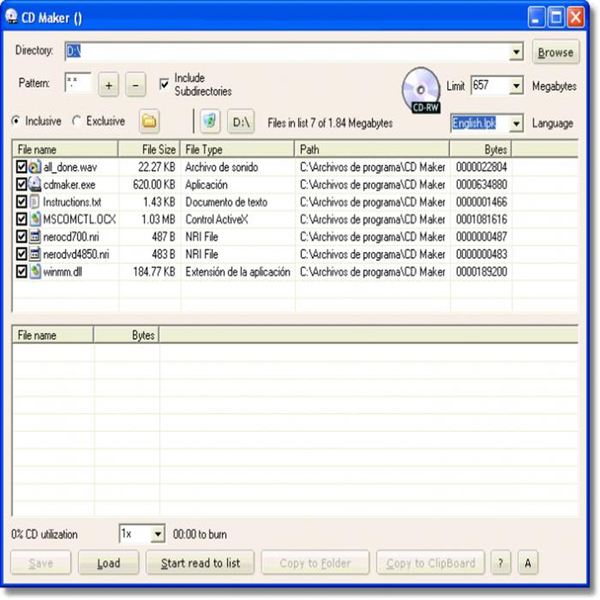This screenshot has height=600, width=600.
Task: Uncheck the winmm.dll checkbox
Action: coord(21,271)
